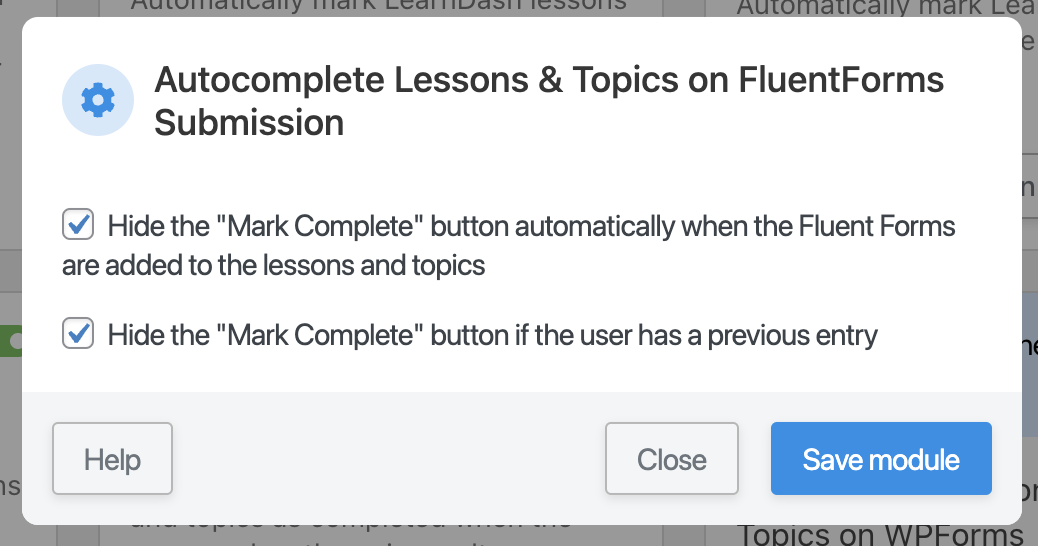Uncheck the Fluent Forms auto-hide checkbox
Image resolution: width=1038 pixels, height=546 pixels.
78,225
